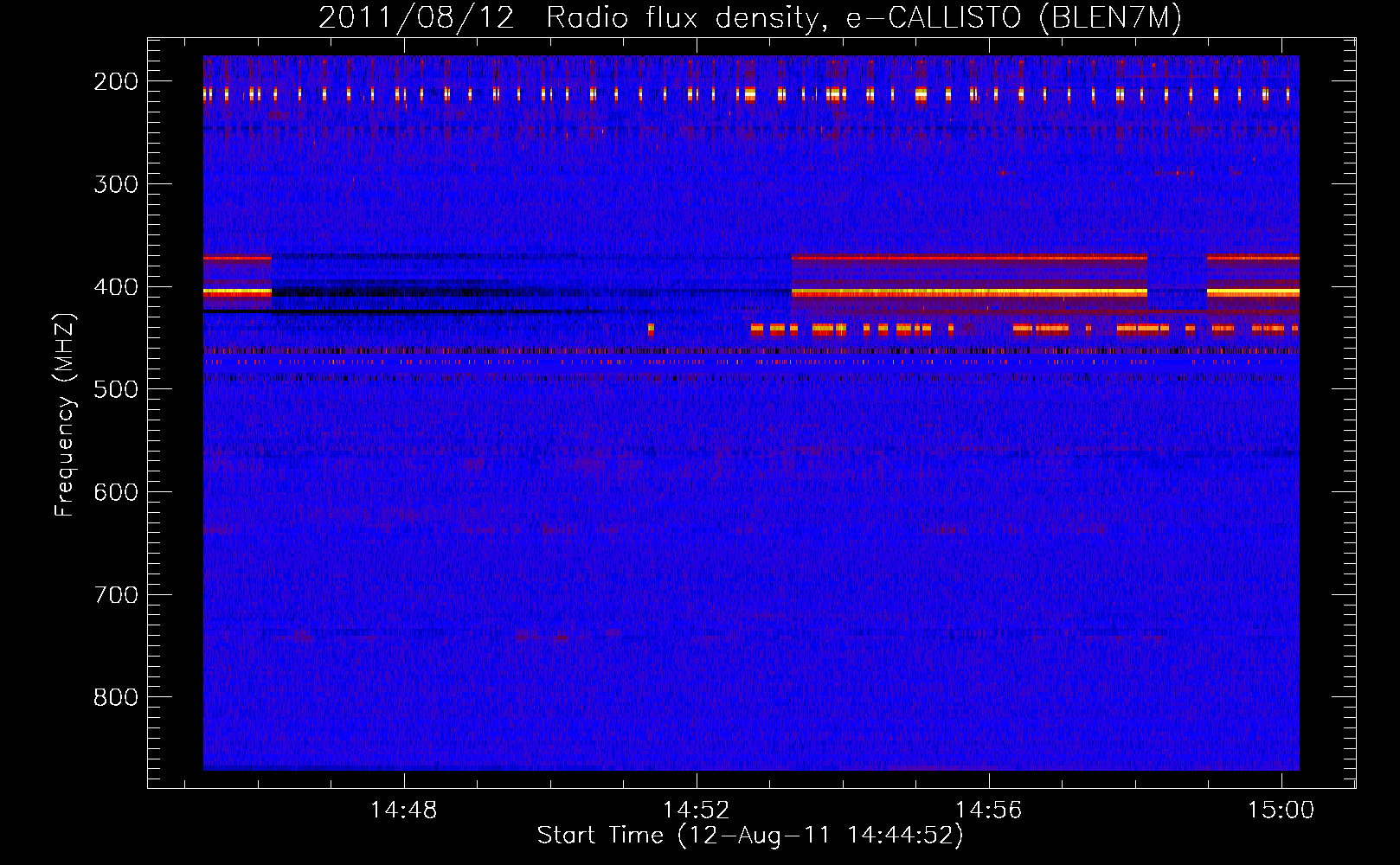
Task: Select the frequency label 300
Action: [116, 184]
